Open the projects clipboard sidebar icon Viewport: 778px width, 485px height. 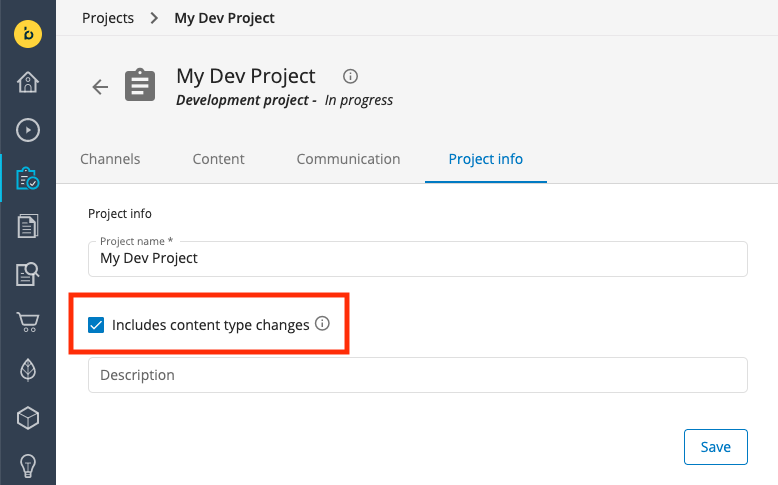click(28, 178)
